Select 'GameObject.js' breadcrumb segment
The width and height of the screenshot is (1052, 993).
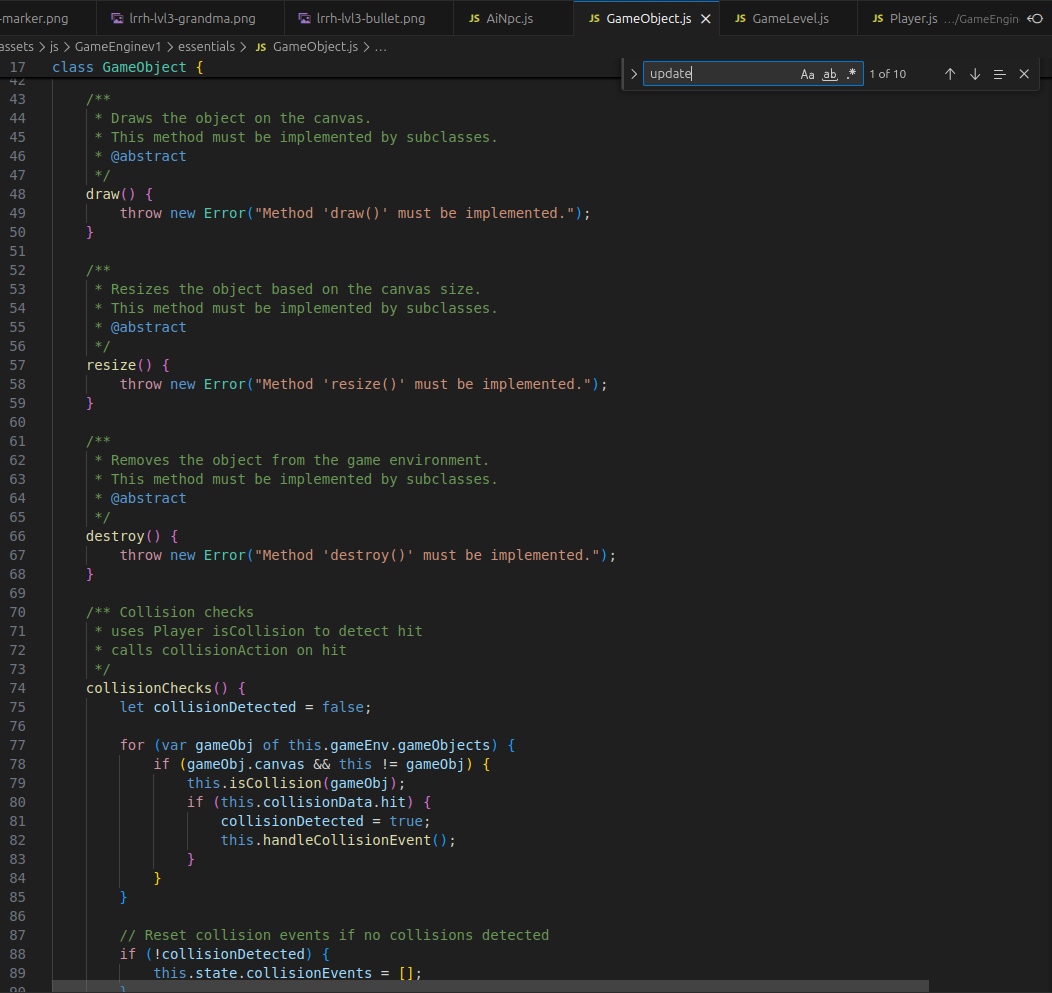tap(315, 46)
